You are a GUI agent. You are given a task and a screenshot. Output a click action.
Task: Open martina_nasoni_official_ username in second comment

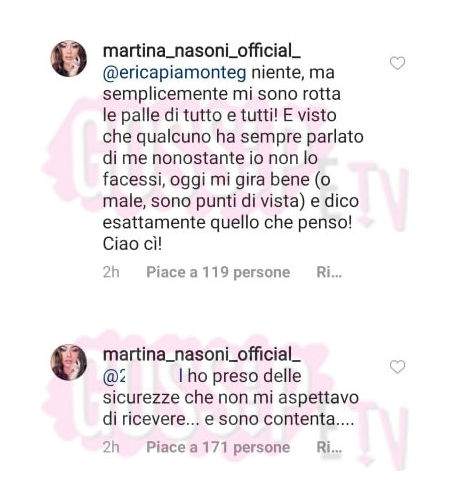pos(202,355)
